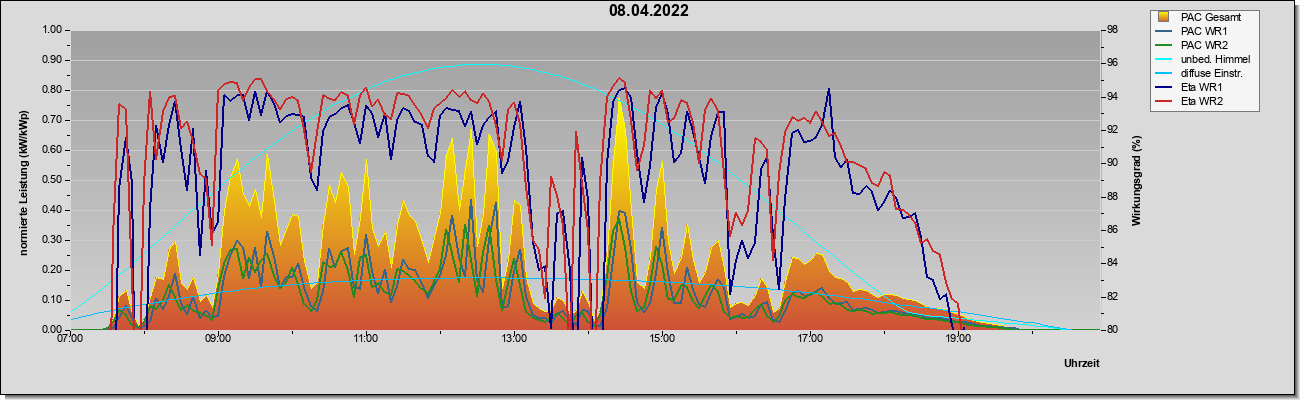The image size is (1300, 400).
Task: Click the 84 efficiency axis value
Action: (1111, 263)
